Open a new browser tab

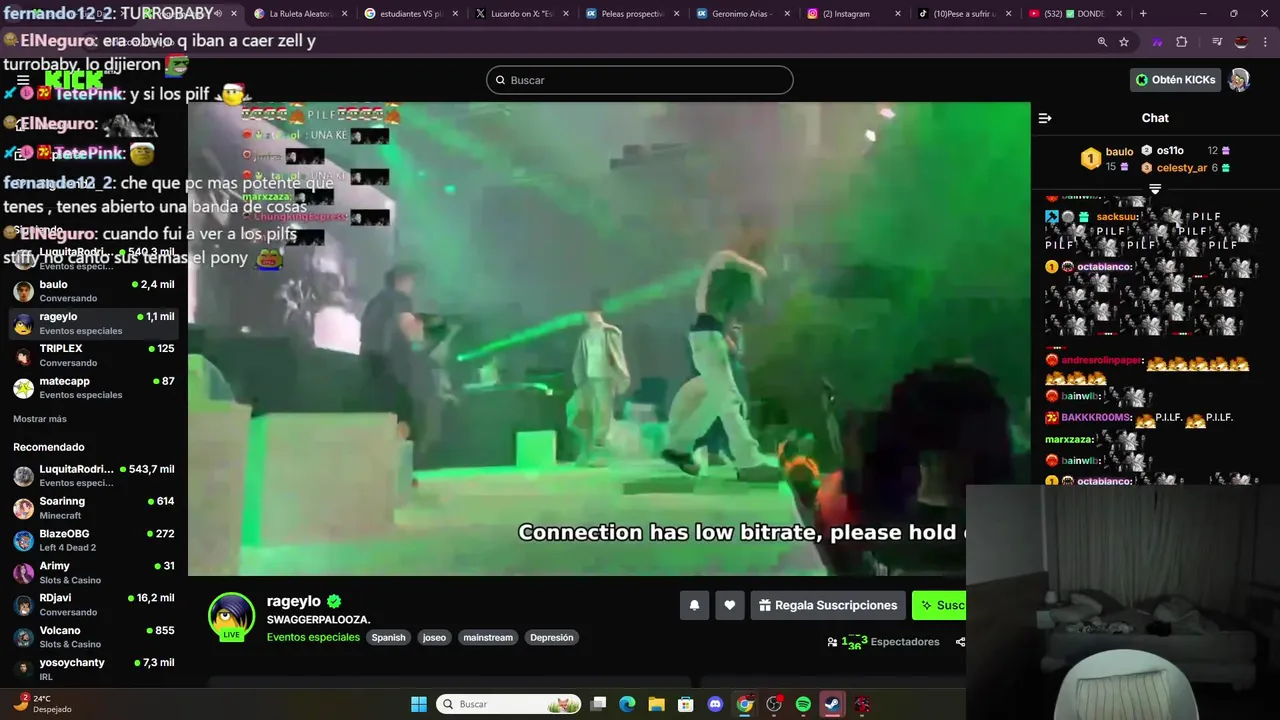(1143, 14)
